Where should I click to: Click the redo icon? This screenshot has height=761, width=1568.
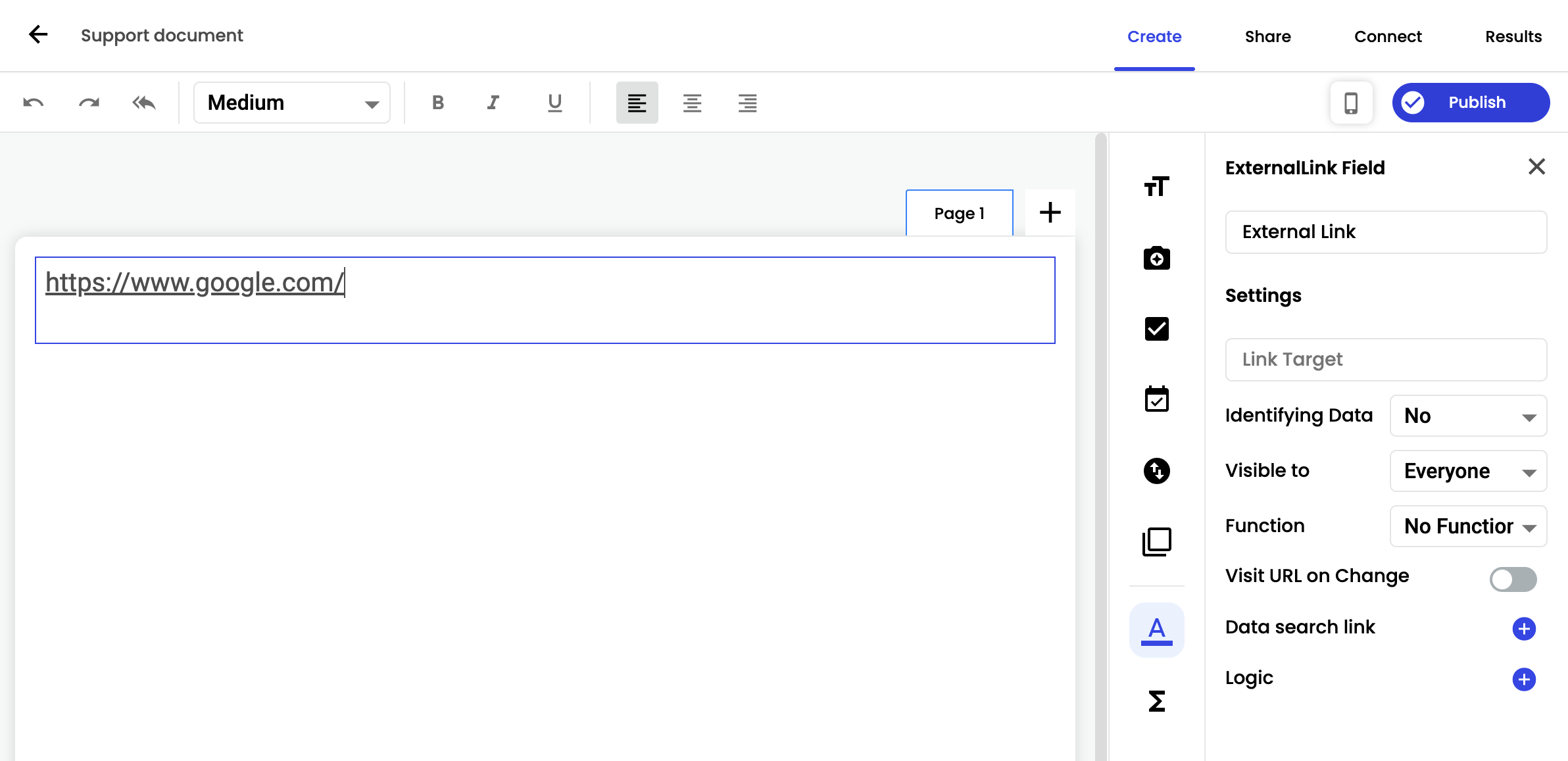pyautogui.click(x=89, y=103)
